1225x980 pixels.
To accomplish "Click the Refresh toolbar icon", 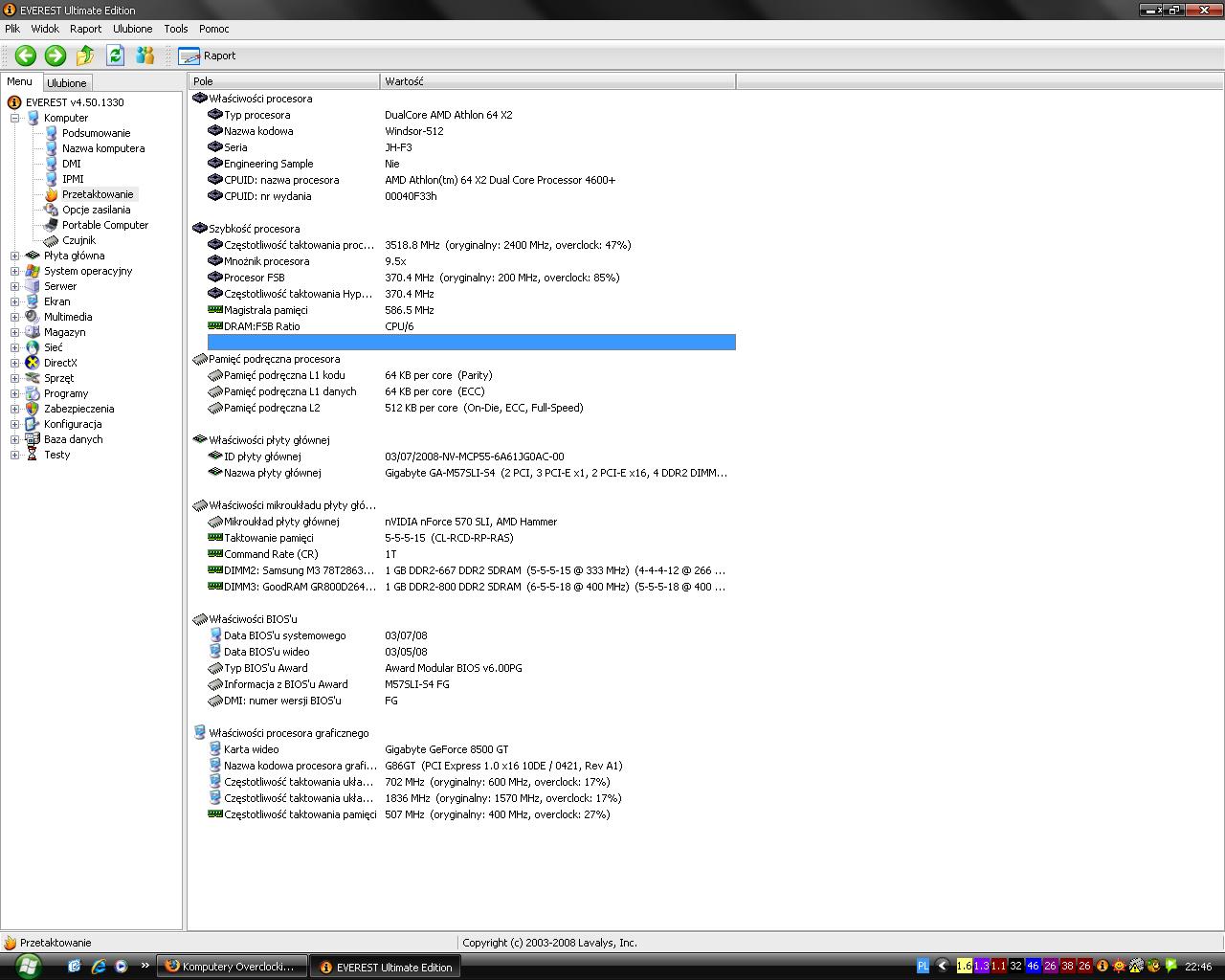I will (x=116, y=56).
